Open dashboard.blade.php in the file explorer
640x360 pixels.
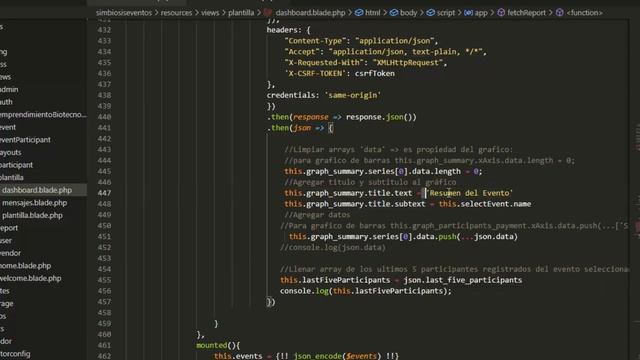[37, 190]
